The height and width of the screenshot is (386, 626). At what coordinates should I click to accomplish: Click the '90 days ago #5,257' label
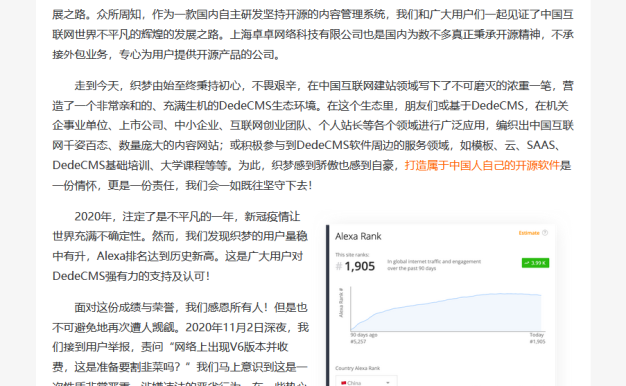pos(364,338)
